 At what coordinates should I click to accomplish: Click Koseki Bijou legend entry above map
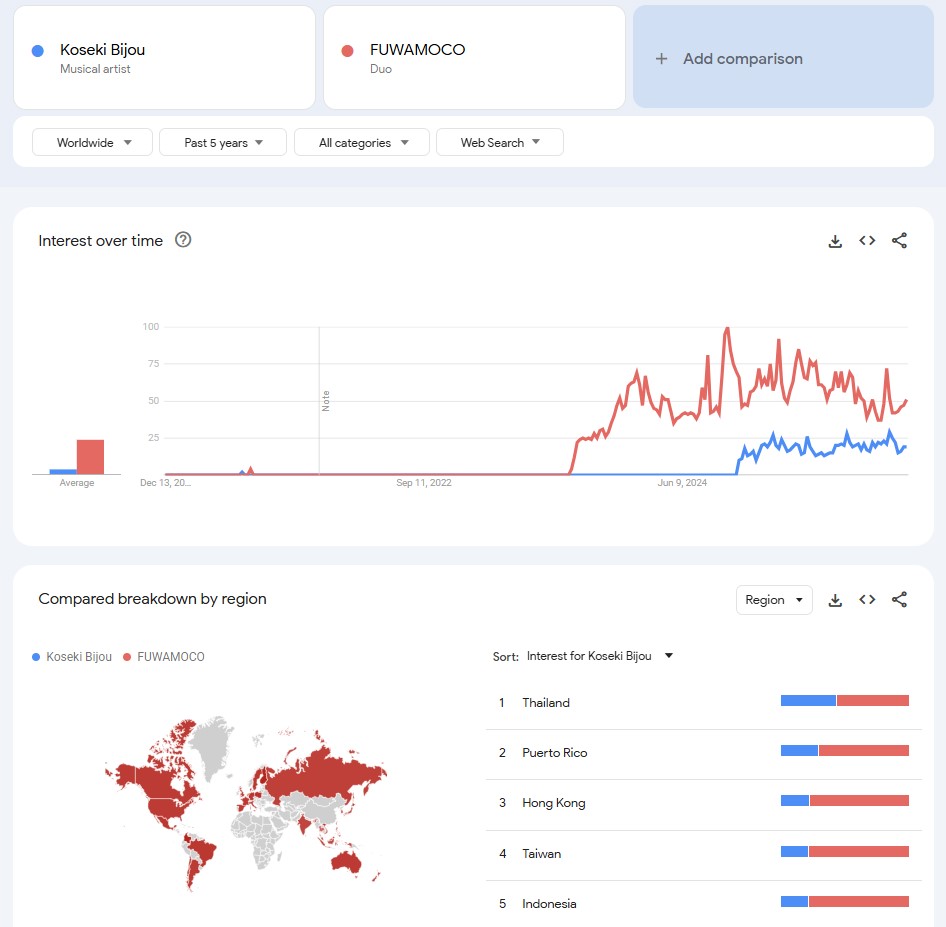point(72,657)
